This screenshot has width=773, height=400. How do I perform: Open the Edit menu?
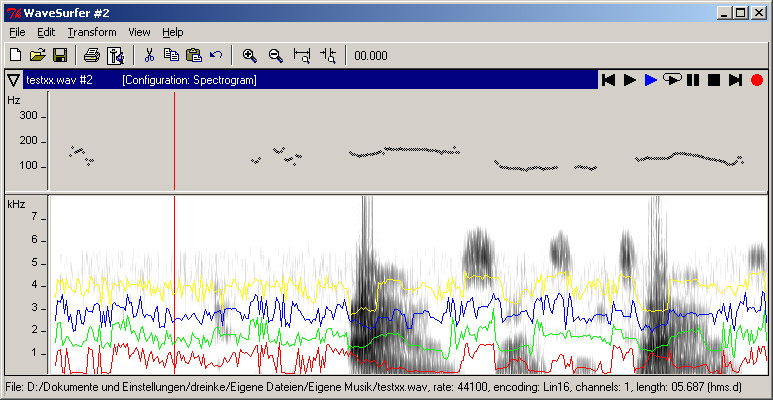click(x=46, y=33)
